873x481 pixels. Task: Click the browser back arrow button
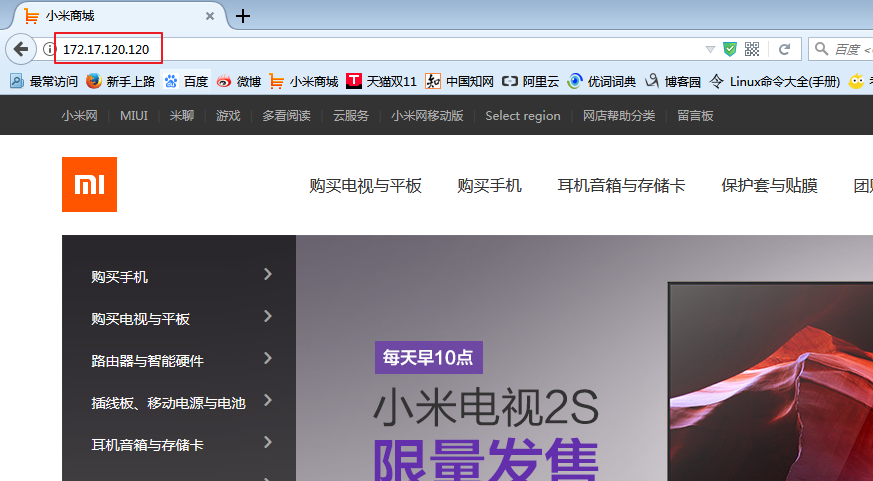pyautogui.click(x=21, y=50)
